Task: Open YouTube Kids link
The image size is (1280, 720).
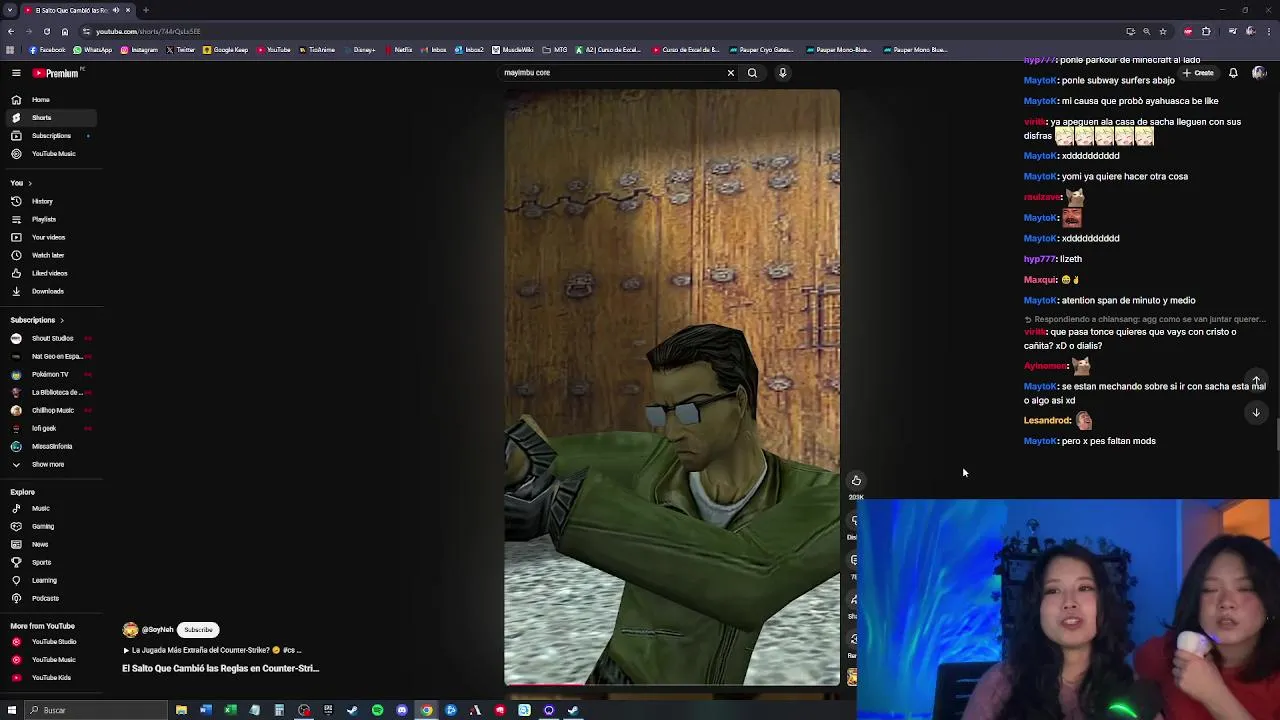Action: pyautogui.click(x=51, y=678)
